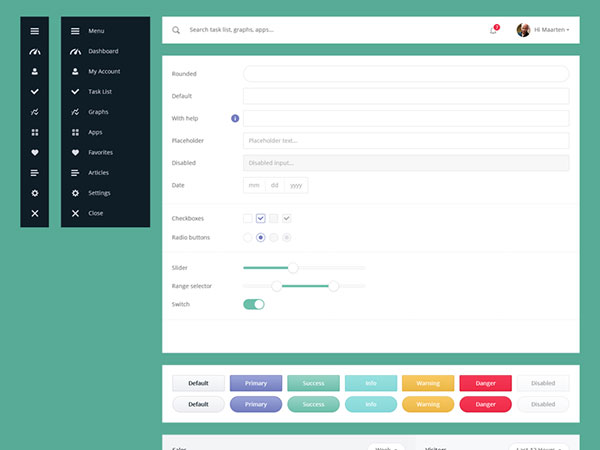Image resolution: width=600 pixels, height=450 pixels.
Task: Select the first empty radio button
Action: point(248,237)
